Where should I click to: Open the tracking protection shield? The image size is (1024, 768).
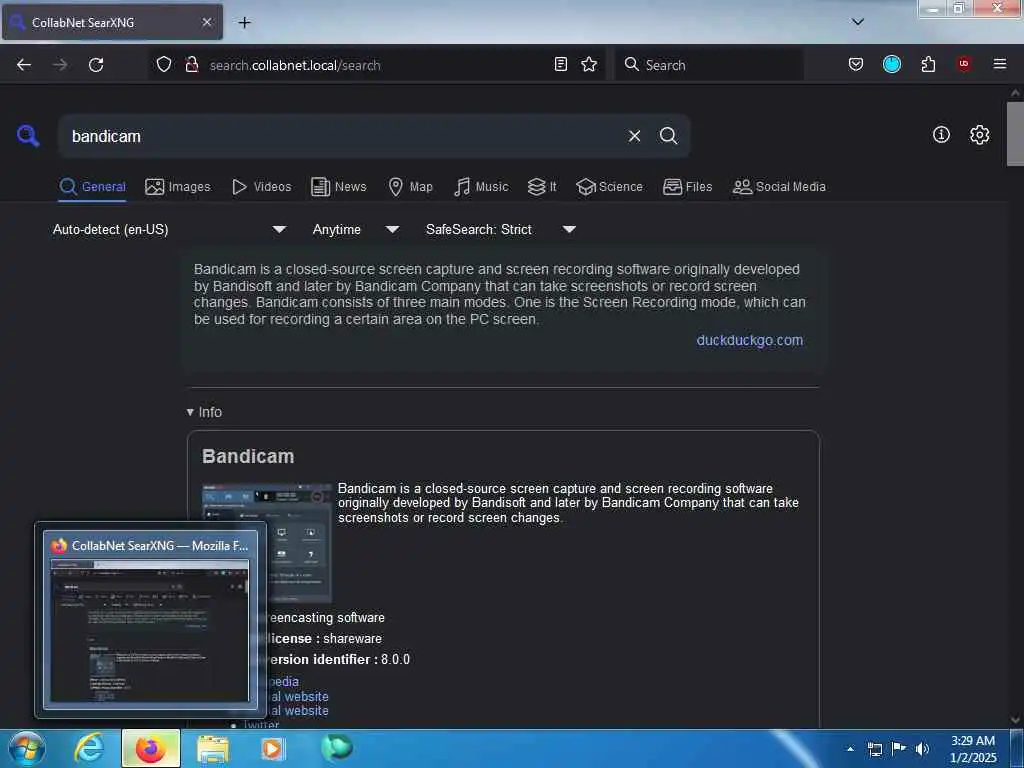[x=164, y=64]
